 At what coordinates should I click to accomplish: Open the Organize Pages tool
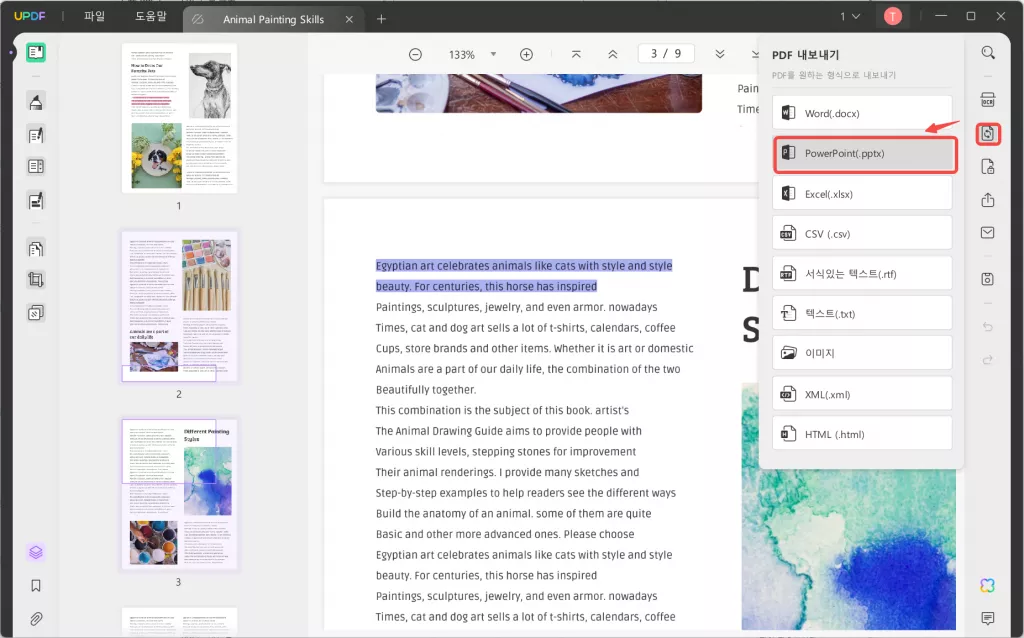point(36,248)
